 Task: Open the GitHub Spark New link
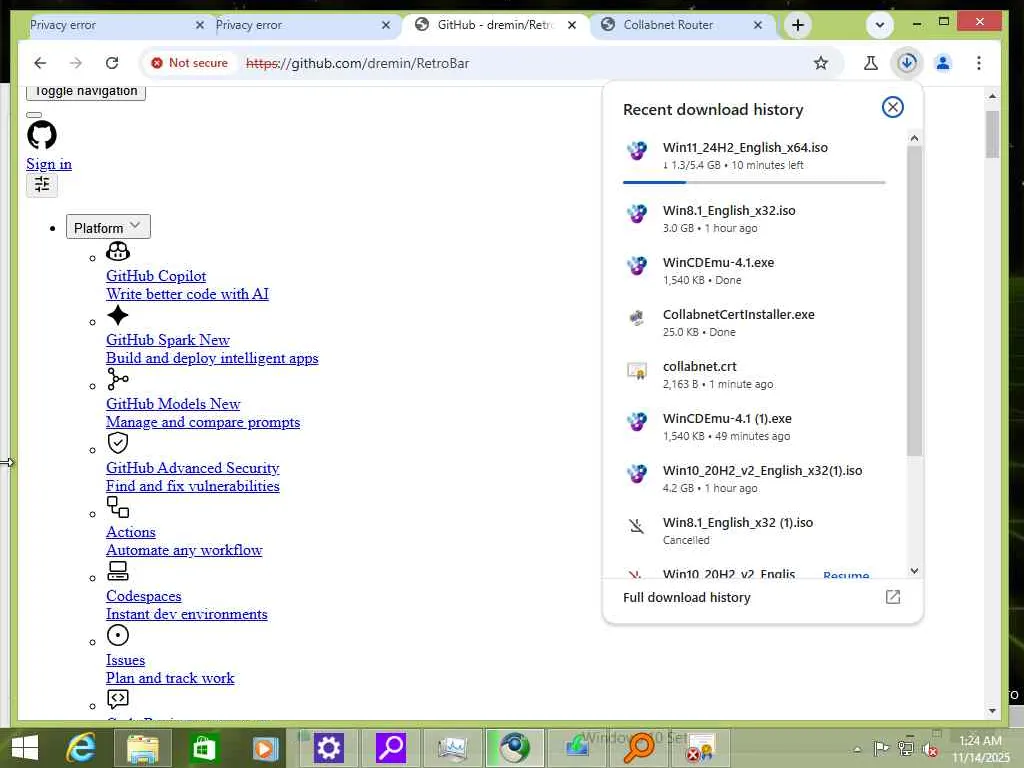point(168,340)
